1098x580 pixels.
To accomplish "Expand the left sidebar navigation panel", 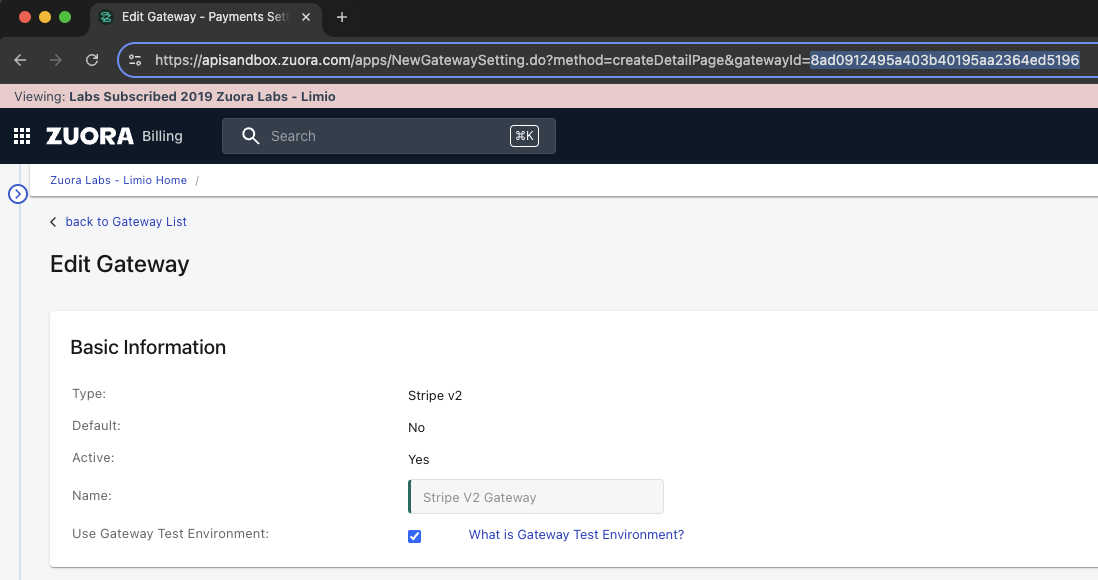I will (17, 194).
